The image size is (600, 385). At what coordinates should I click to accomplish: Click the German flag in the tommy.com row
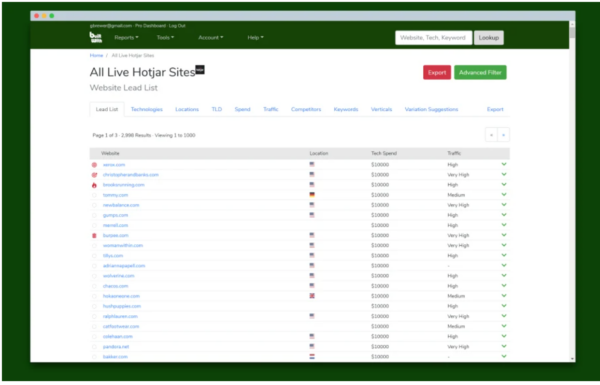pyautogui.click(x=312, y=194)
